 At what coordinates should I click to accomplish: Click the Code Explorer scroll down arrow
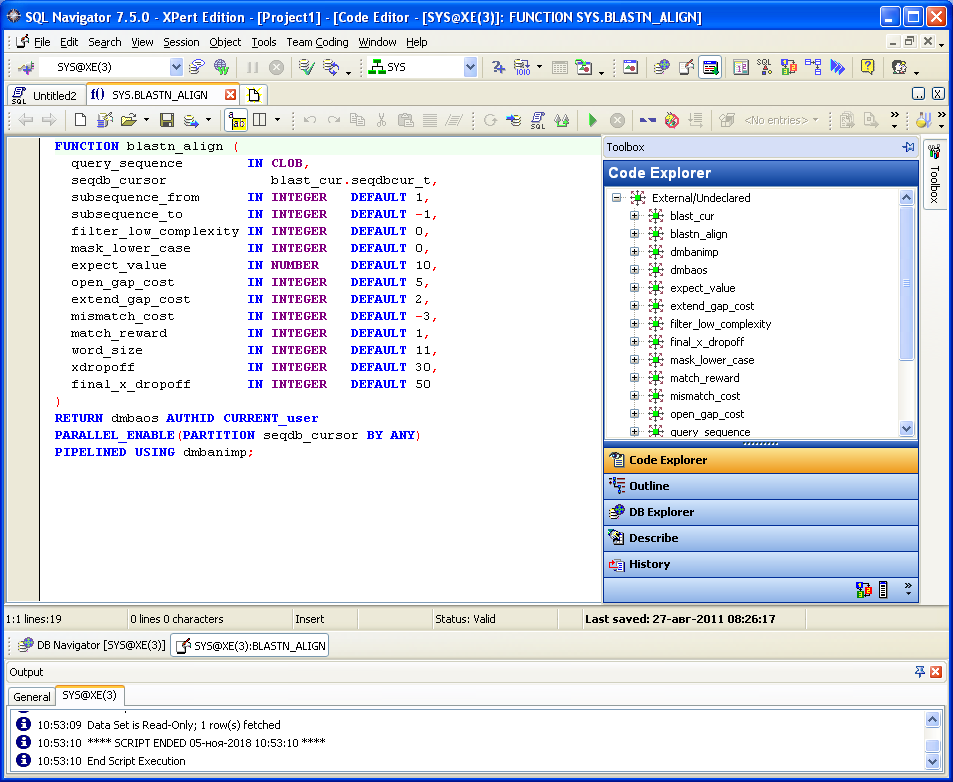coord(907,428)
